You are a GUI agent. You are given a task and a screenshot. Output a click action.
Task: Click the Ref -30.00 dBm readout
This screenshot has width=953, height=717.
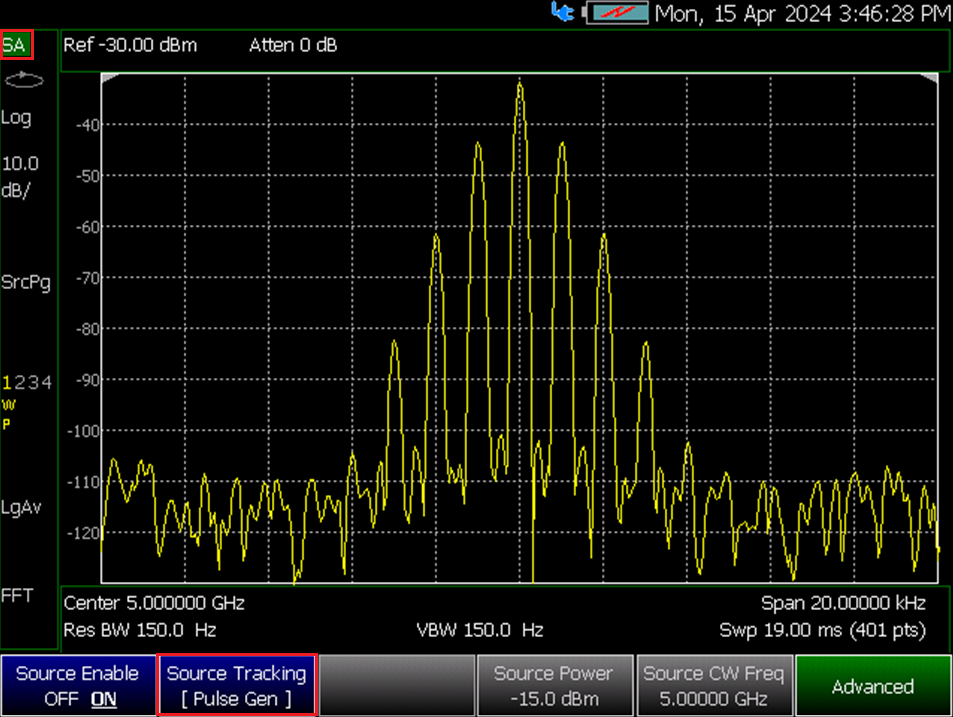point(130,46)
